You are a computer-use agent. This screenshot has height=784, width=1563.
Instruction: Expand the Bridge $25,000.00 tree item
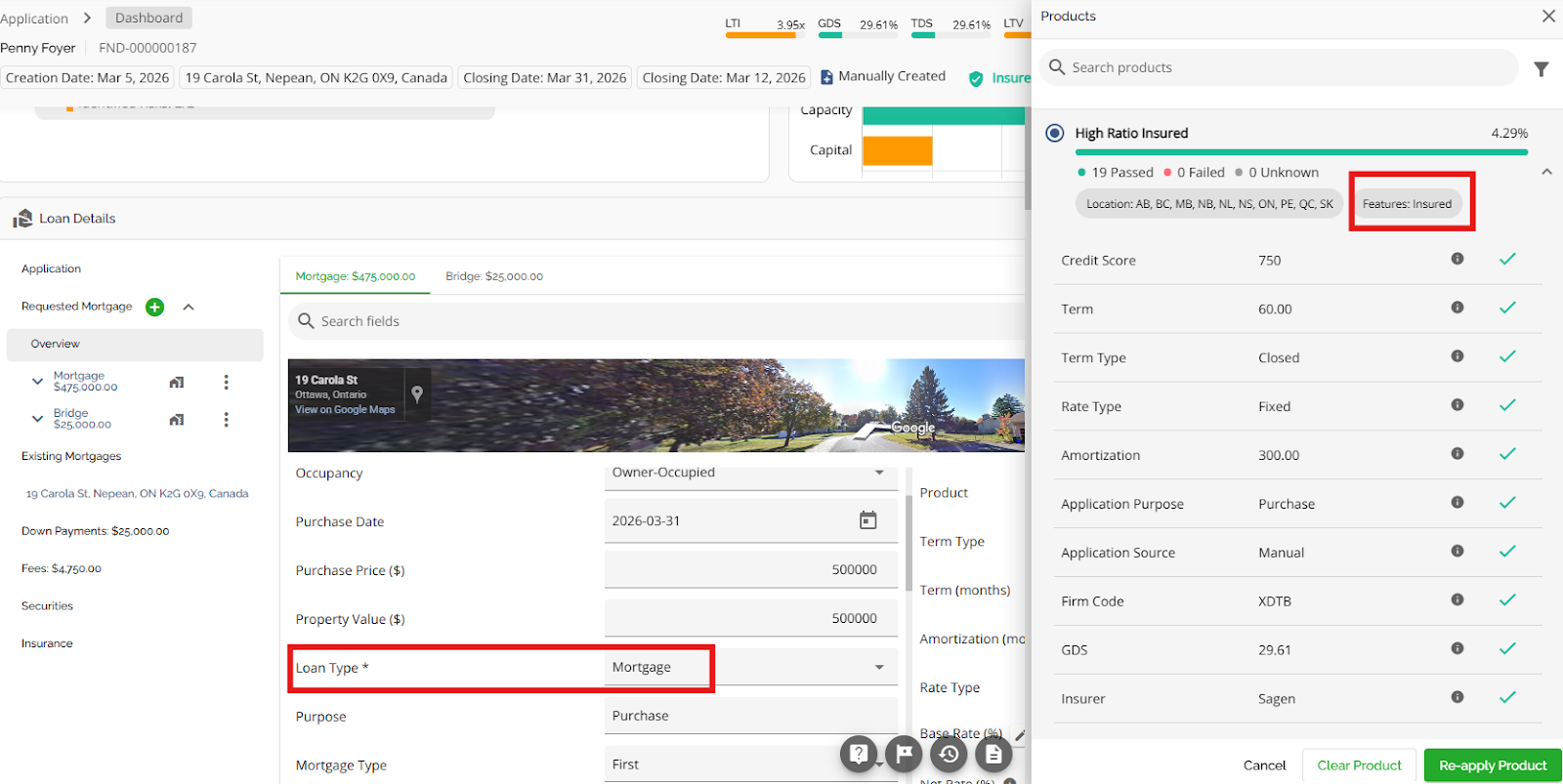[x=37, y=419]
